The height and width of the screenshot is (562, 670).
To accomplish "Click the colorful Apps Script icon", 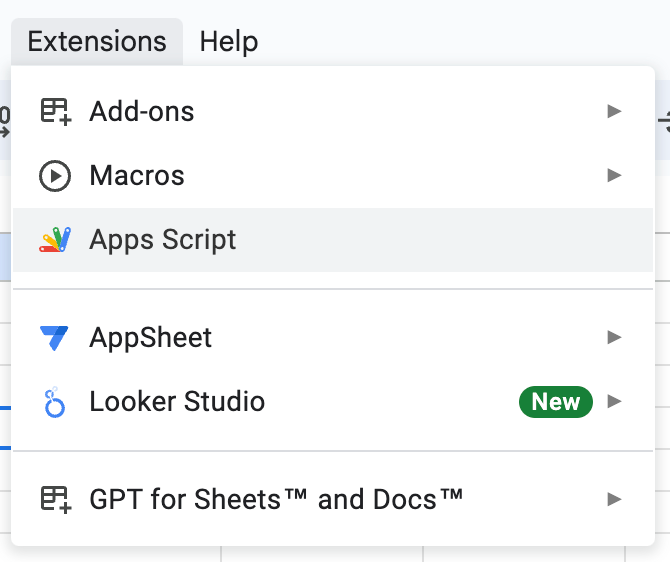I will click(x=55, y=240).
